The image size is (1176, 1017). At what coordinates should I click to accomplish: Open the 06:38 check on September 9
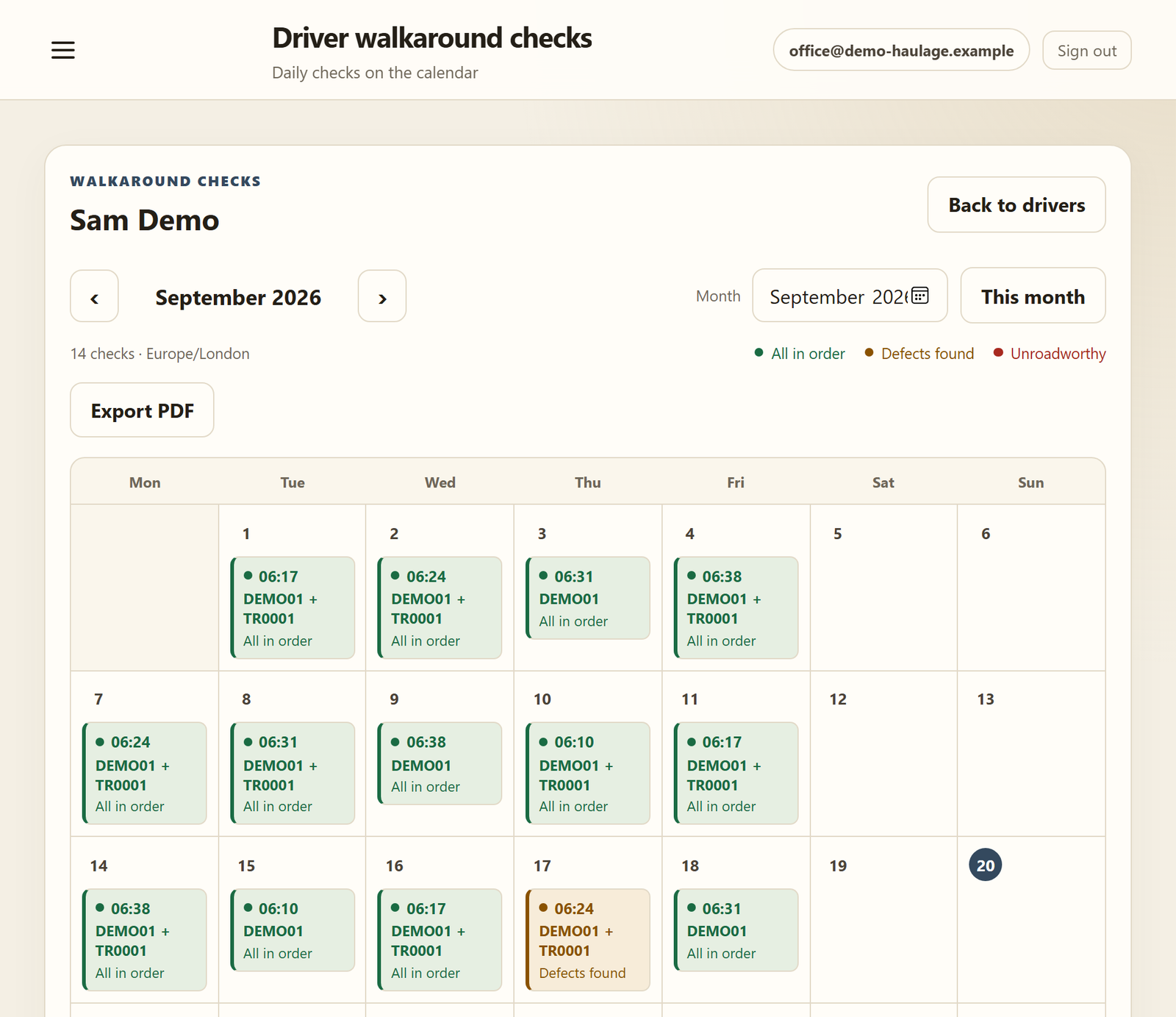click(x=440, y=763)
